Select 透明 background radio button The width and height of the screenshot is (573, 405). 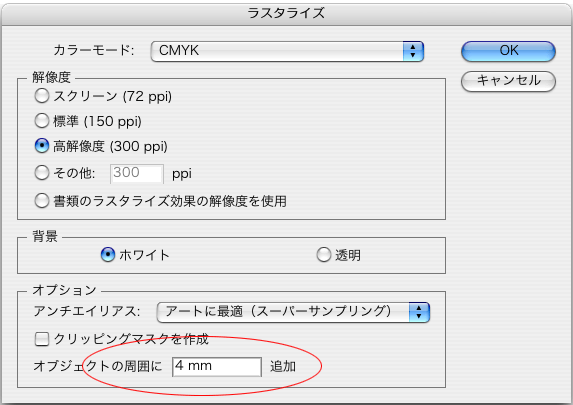[x=324, y=255]
